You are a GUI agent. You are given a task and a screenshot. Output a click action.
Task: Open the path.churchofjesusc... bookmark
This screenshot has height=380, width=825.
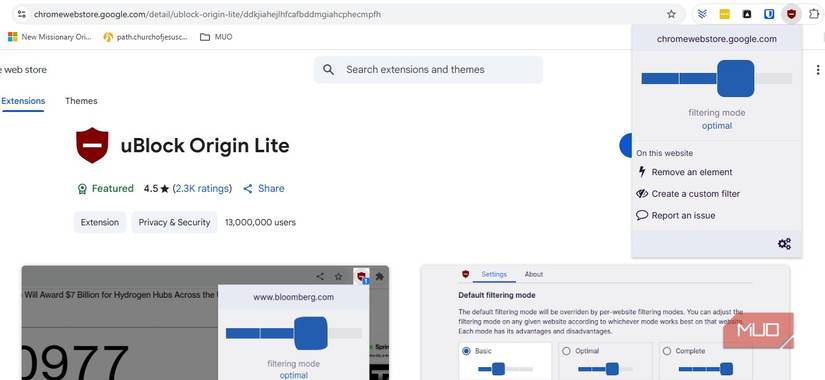pos(145,37)
